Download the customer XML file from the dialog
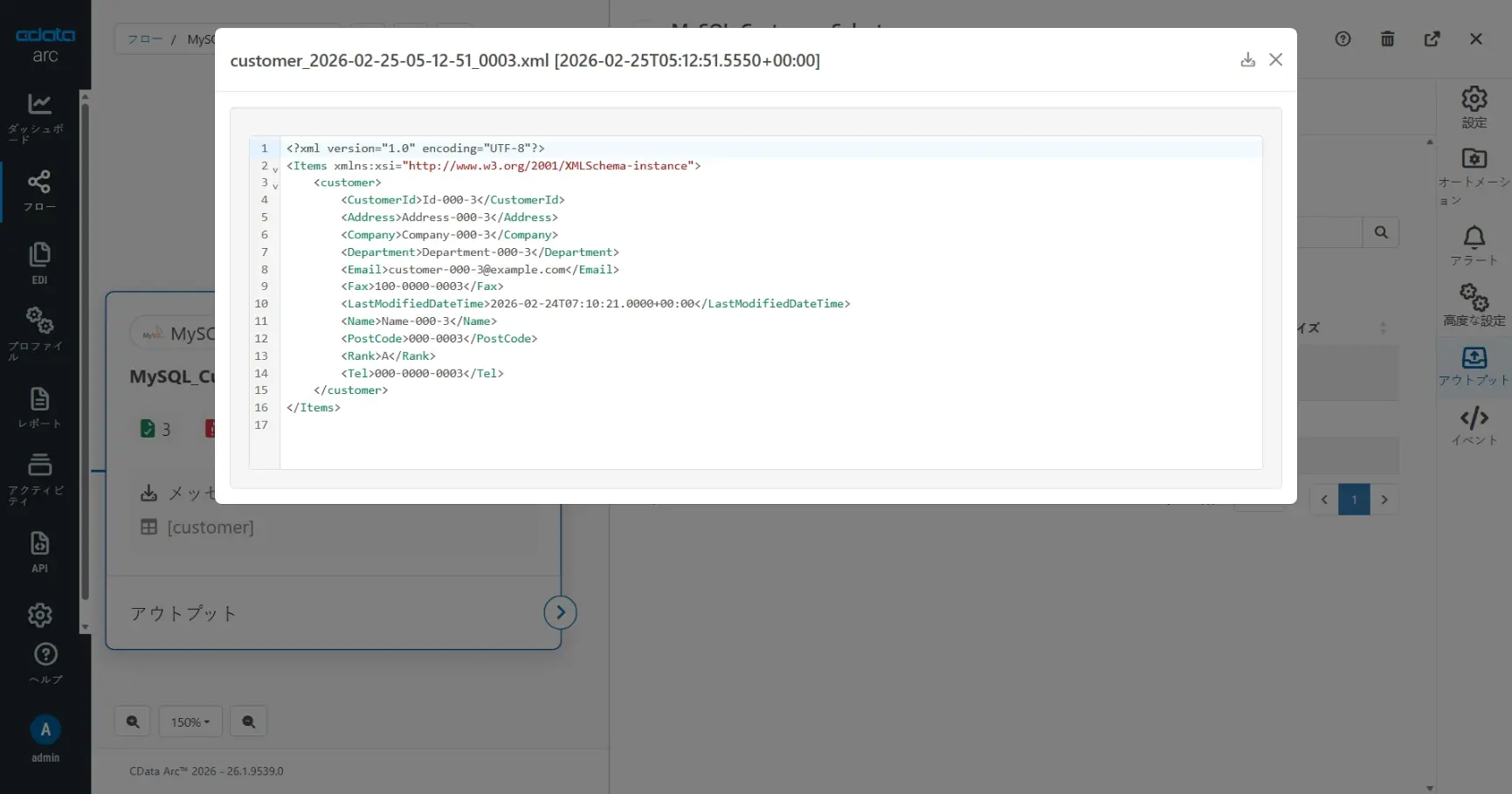Image resolution: width=1512 pixels, height=794 pixels. 1247,59
